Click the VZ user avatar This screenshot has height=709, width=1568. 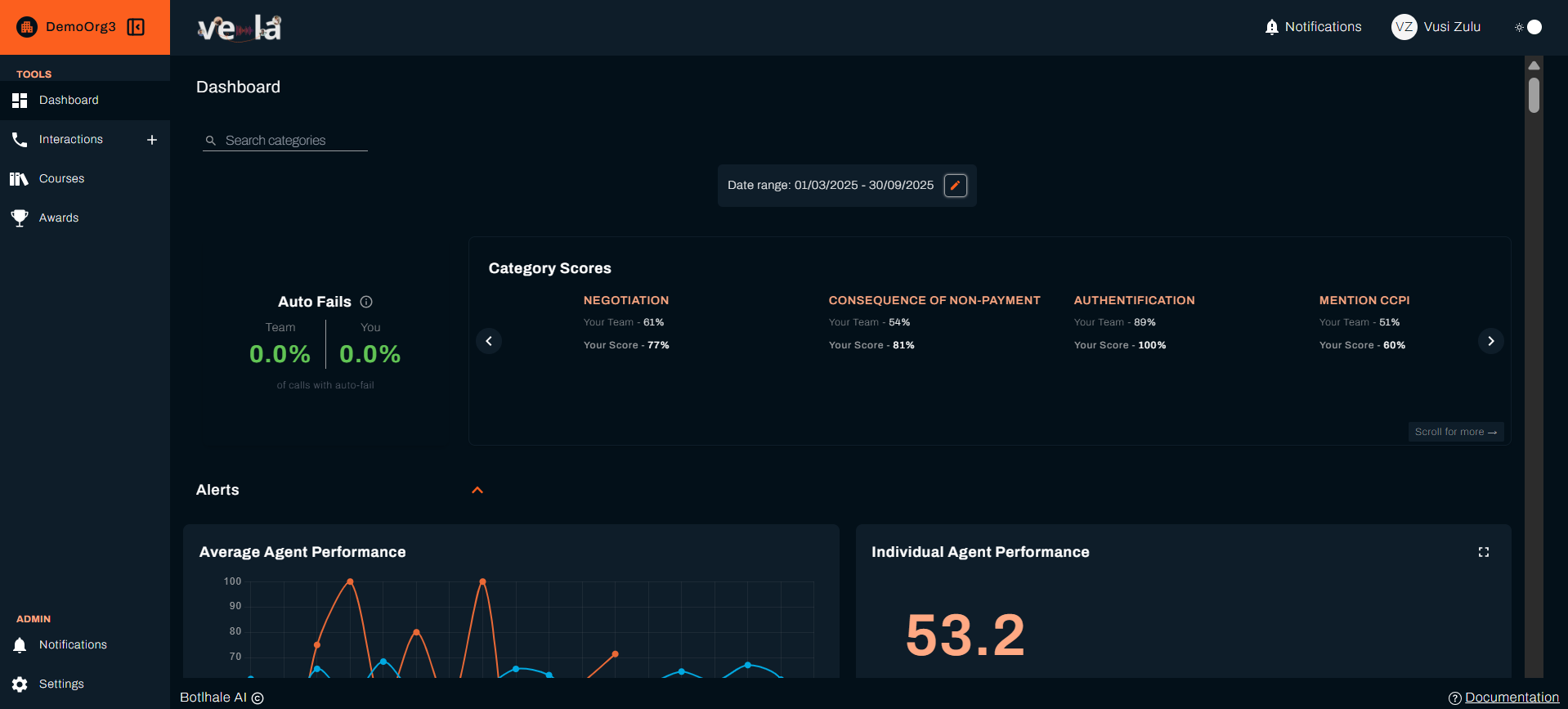pyautogui.click(x=1404, y=27)
